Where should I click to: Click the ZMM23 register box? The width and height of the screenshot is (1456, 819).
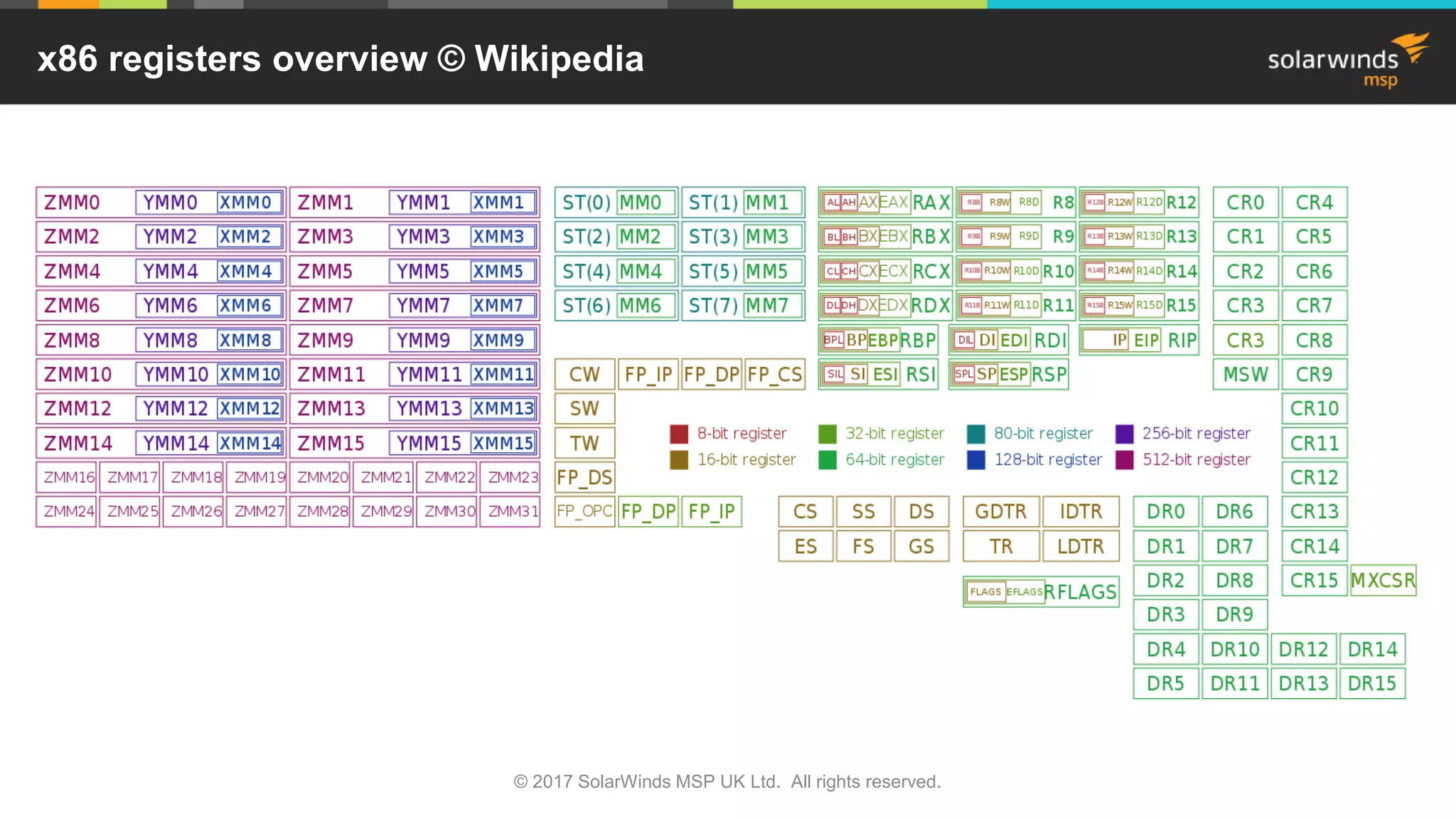(510, 477)
